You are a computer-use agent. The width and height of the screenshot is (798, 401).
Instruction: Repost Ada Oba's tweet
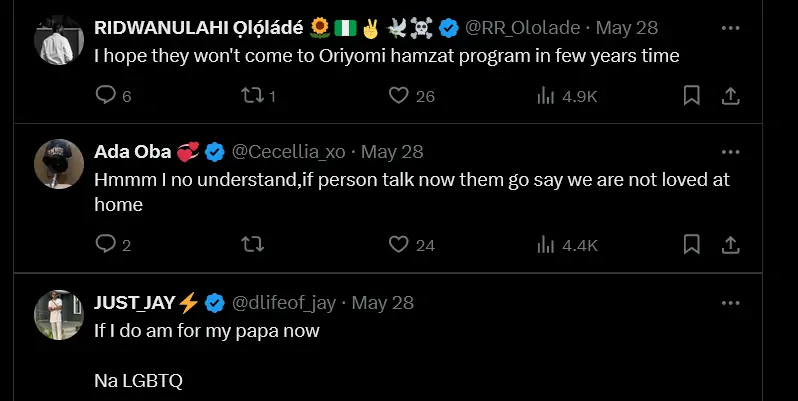[252, 244]
